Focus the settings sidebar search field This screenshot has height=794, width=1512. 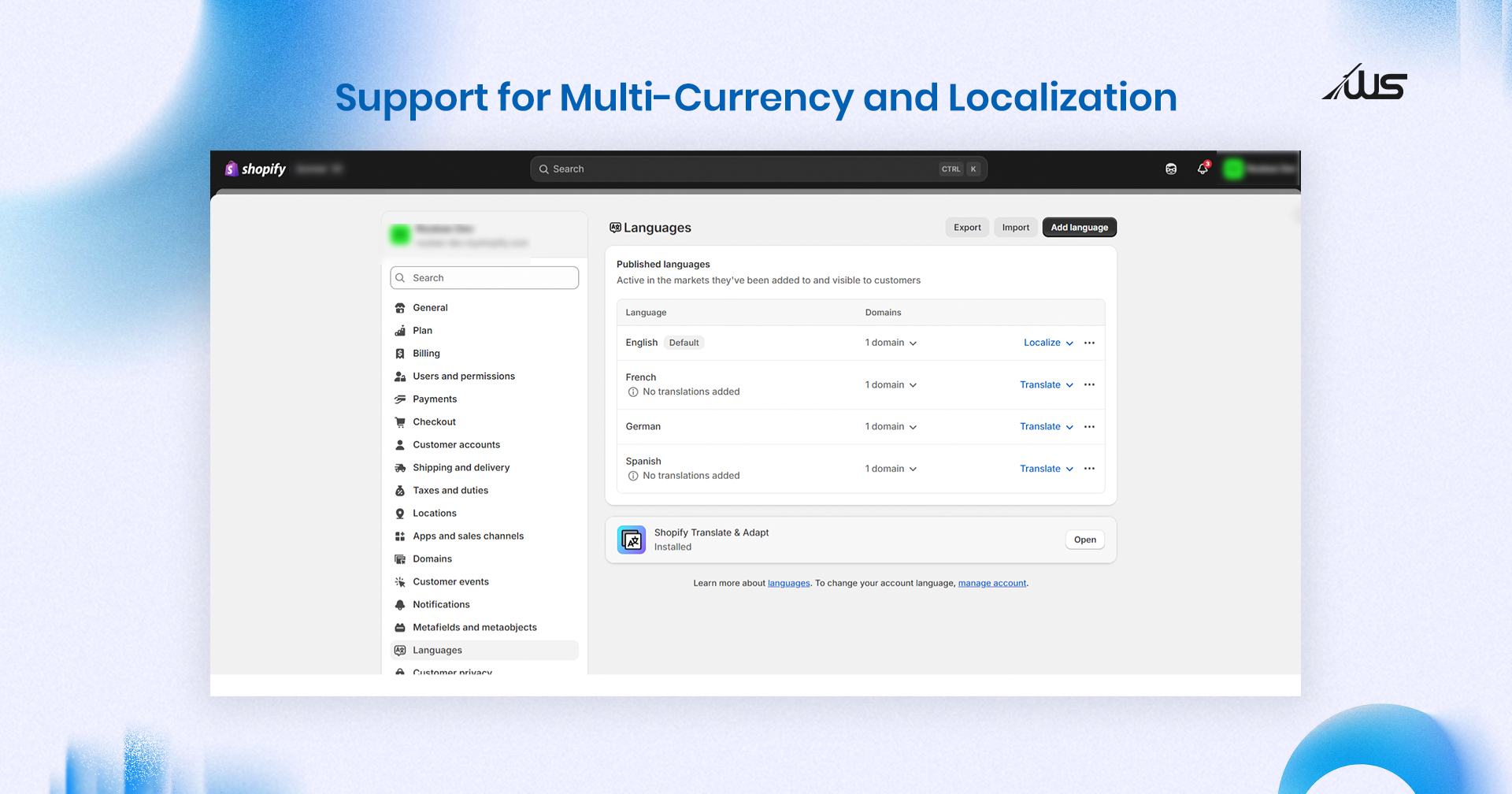coord(484,278)
